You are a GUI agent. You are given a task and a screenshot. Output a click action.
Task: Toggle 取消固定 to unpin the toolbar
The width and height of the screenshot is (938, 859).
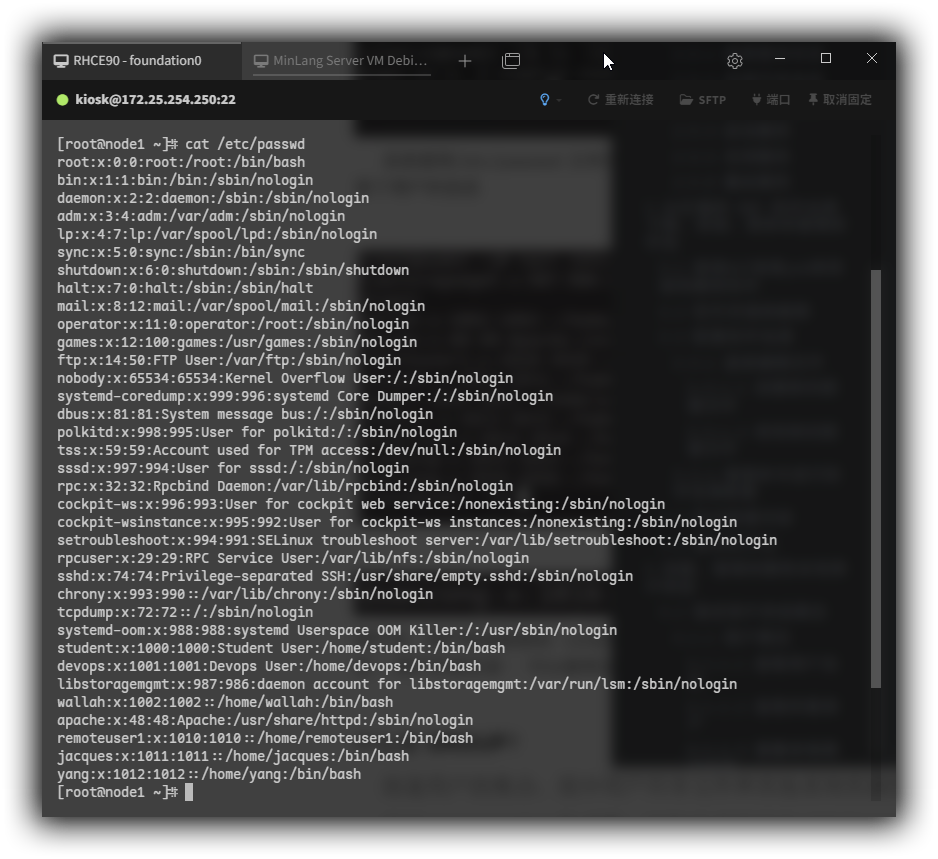click(840, 100)
